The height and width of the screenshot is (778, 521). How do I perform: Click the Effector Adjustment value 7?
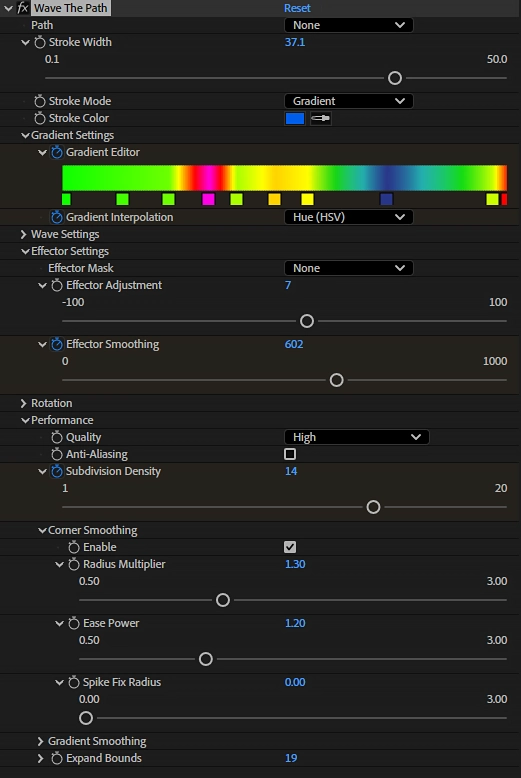tap(288, 285)
